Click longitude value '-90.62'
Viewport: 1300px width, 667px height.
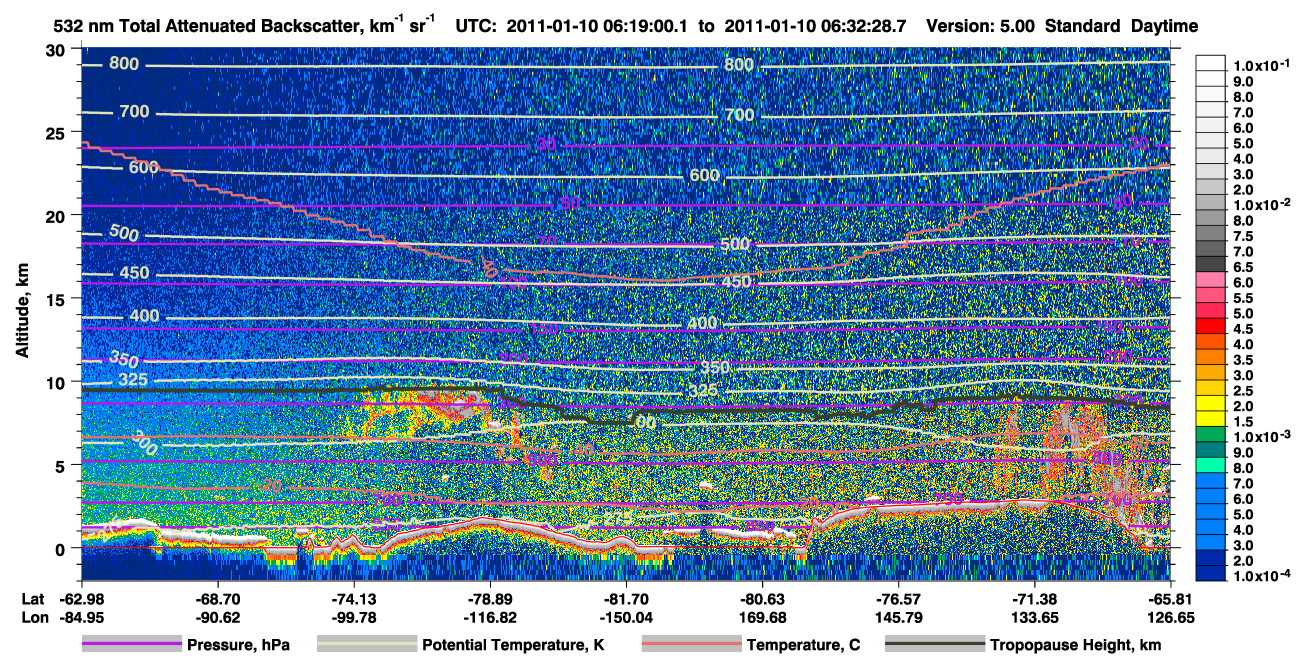218,617
